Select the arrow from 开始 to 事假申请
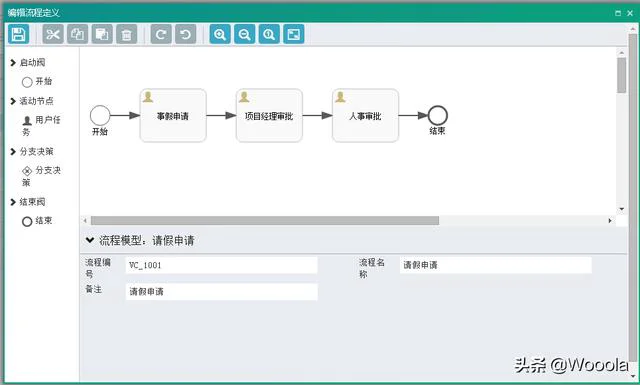Image resolution: width=640 pixels, height=385 pixels. click(125, 116)
